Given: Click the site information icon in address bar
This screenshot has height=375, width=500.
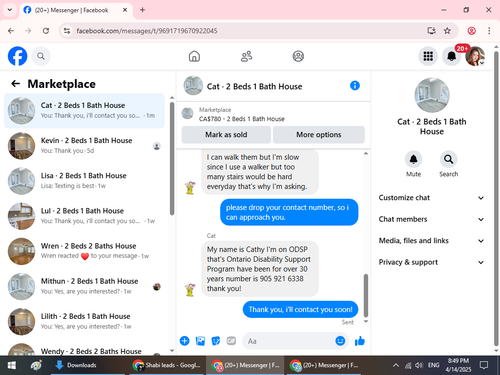Looking at the screenshot, I should click(x=67, y=31).
